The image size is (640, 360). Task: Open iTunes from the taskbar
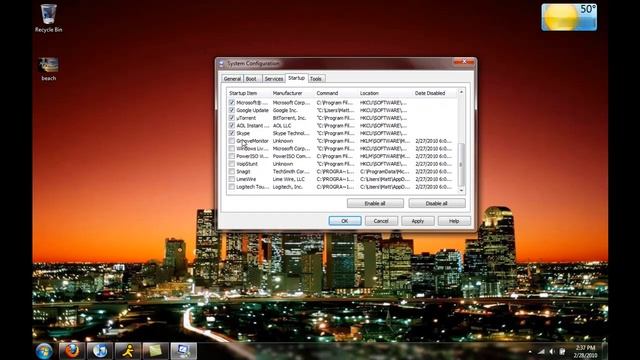point(100,351)
